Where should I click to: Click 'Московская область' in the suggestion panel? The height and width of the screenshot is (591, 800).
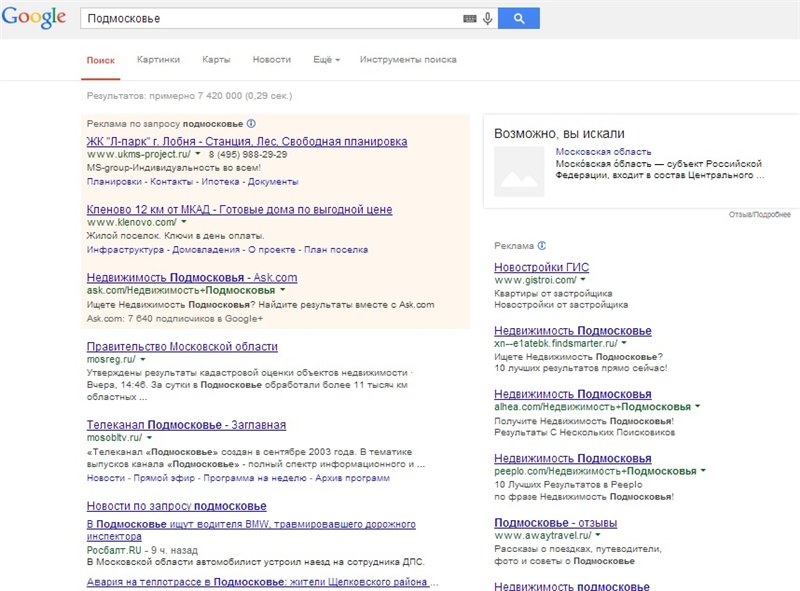coord(603,152)
